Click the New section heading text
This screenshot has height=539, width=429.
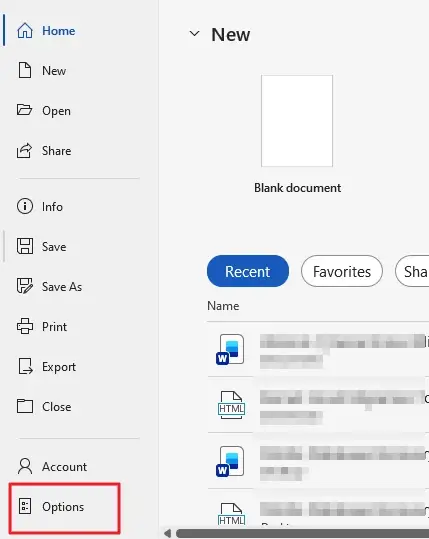click(x=231, y=34)
